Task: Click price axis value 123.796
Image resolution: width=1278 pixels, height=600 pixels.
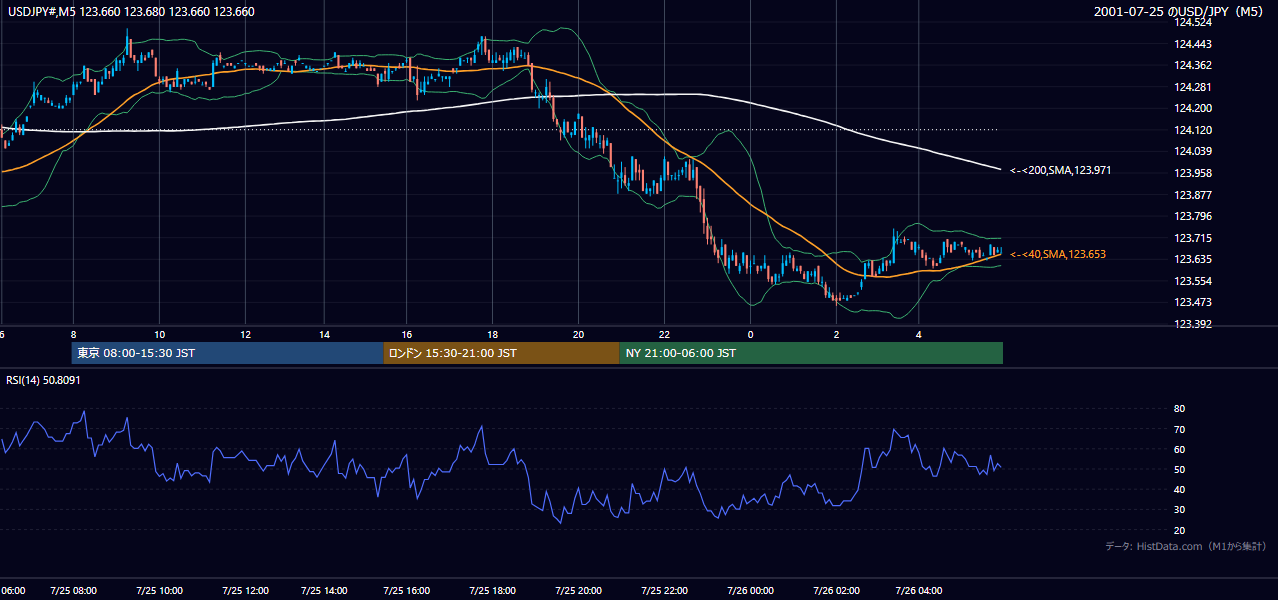Action: [x=1193, y=216]
